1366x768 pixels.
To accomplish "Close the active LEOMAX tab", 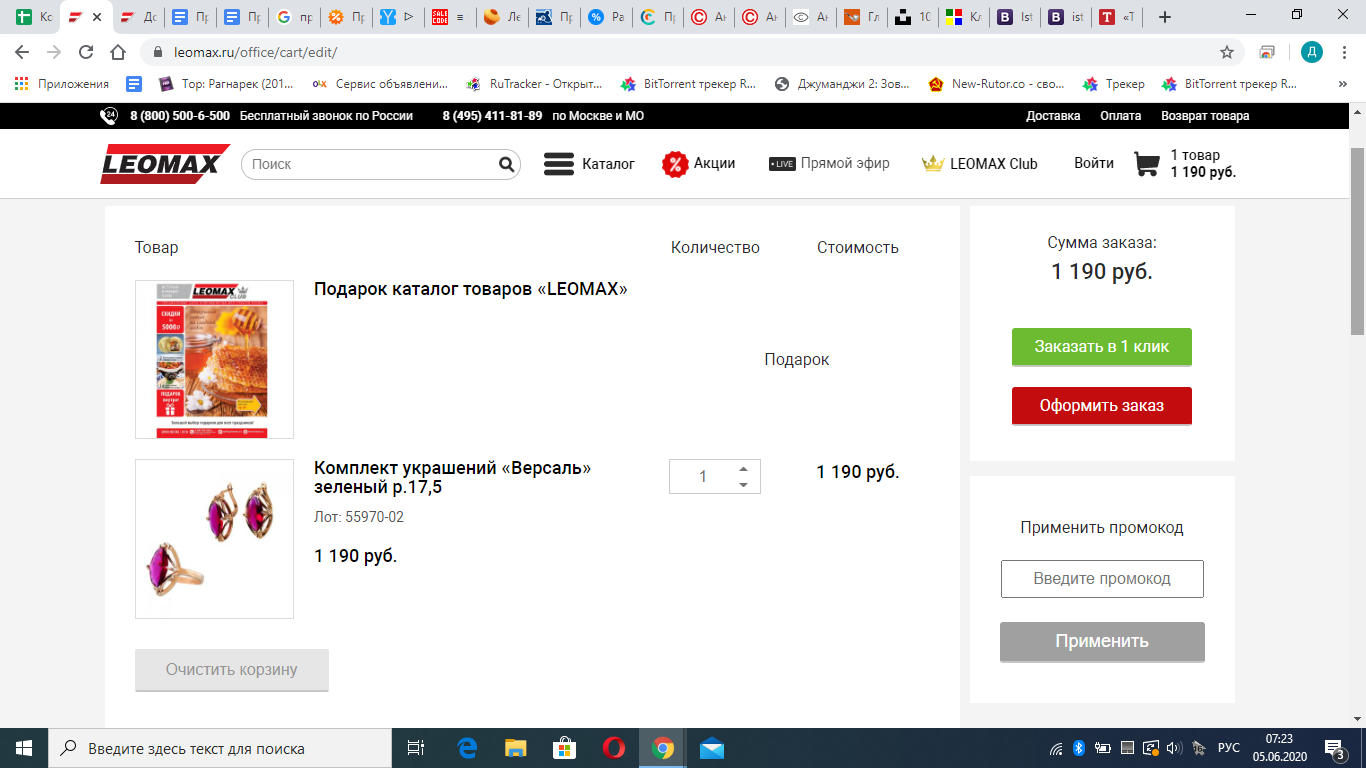I will click(97, 17).
